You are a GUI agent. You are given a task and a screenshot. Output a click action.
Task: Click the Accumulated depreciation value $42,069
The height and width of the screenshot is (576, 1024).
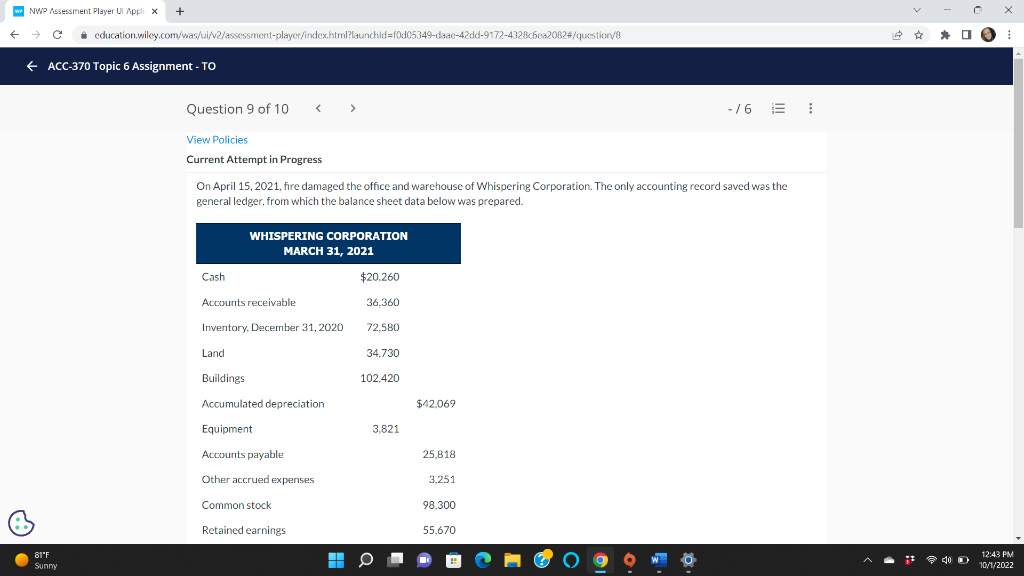[436, 404]
